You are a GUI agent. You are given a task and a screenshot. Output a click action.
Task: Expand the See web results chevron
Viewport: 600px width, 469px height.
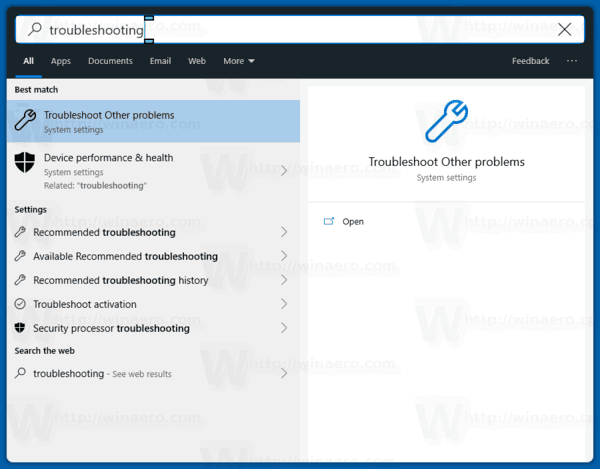(x=284, y=373)
